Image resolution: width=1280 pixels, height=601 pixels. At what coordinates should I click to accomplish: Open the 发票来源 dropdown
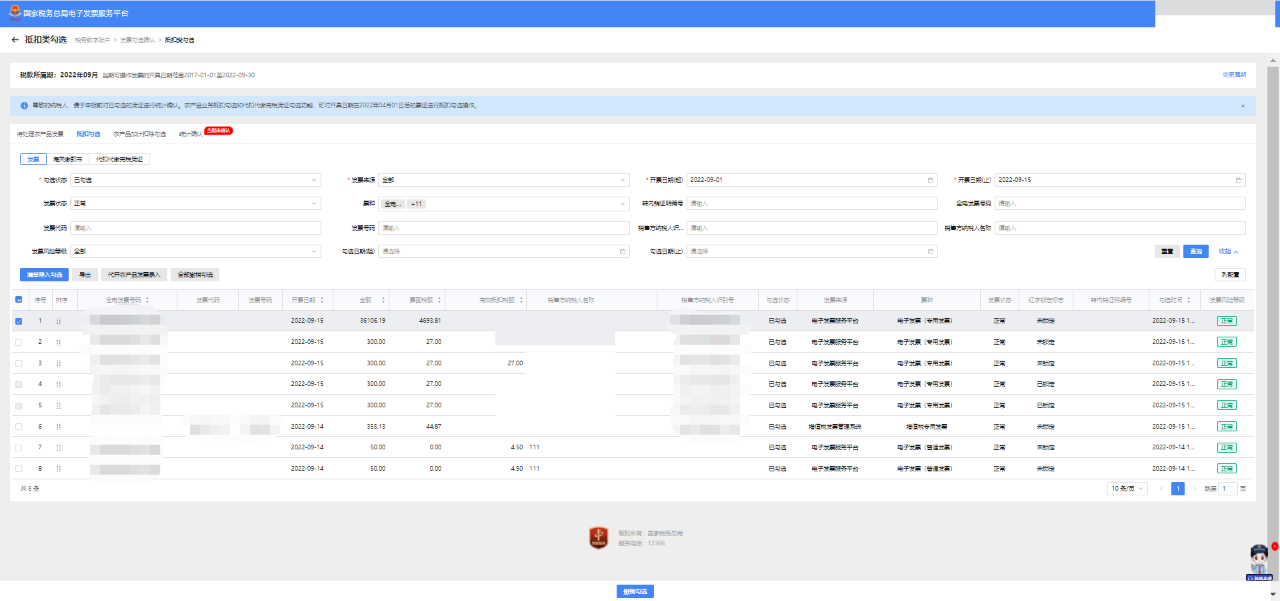point(503,180)
